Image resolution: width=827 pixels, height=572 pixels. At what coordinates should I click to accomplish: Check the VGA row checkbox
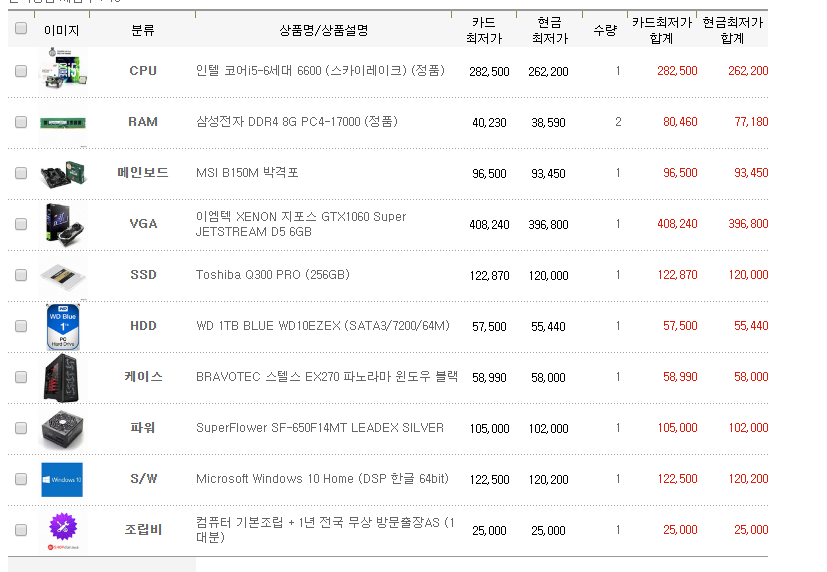coord(21,224)
